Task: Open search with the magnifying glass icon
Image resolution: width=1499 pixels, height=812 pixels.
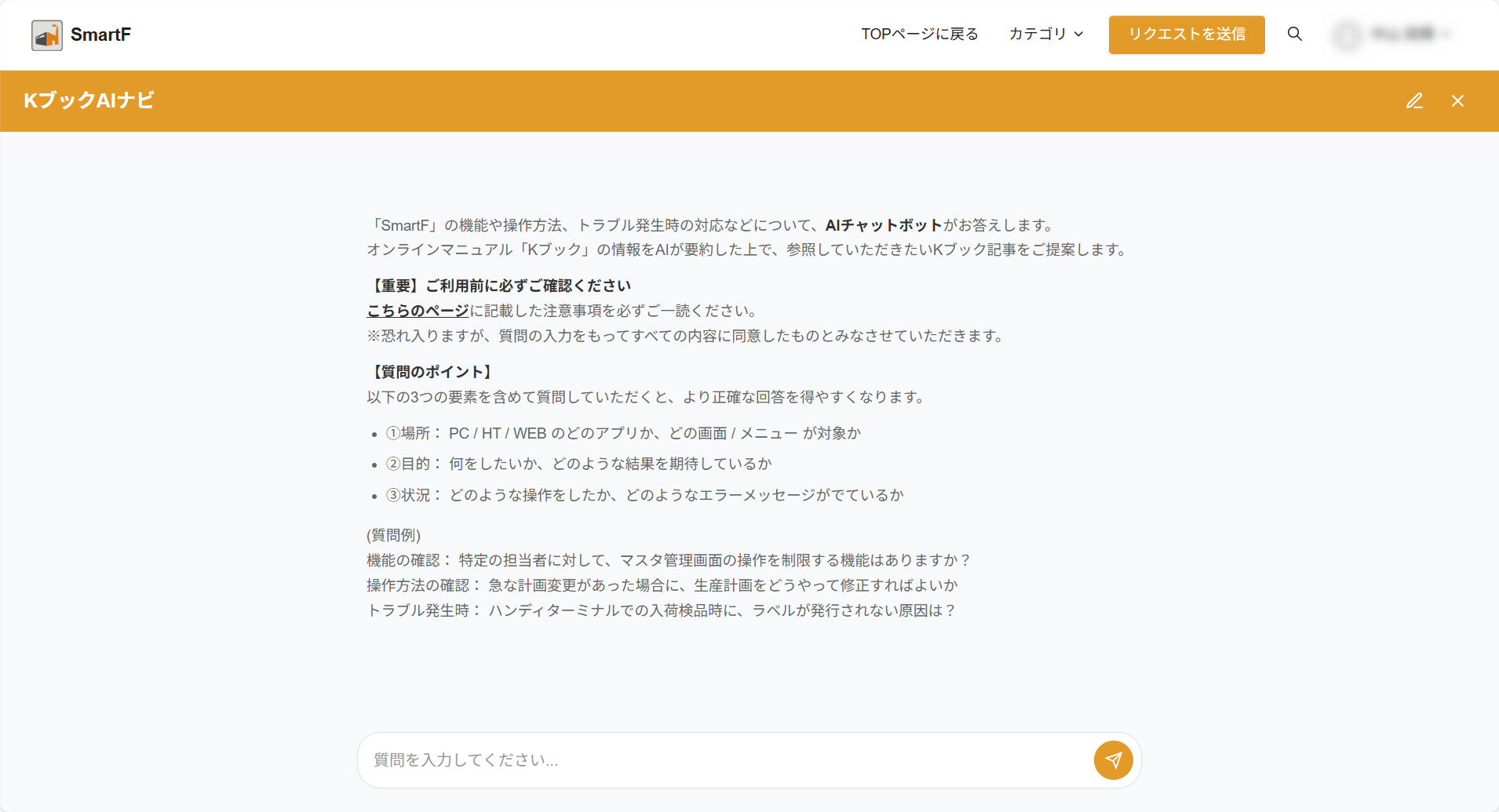Action: (1295, 34)
